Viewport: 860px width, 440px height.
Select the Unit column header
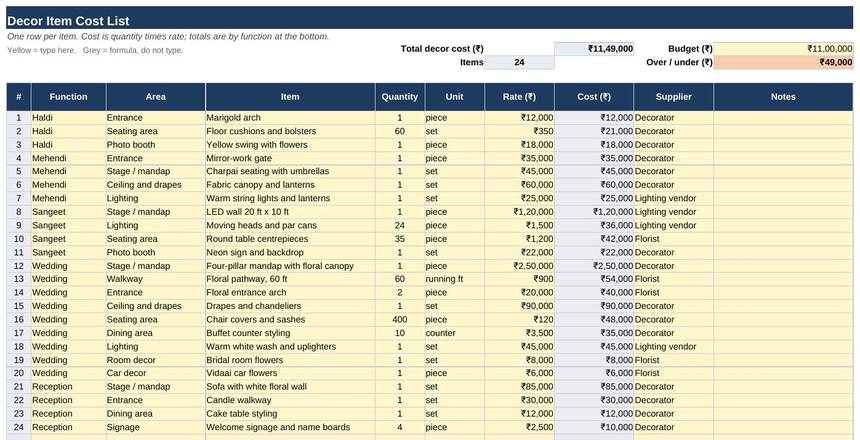pos(455,97)
